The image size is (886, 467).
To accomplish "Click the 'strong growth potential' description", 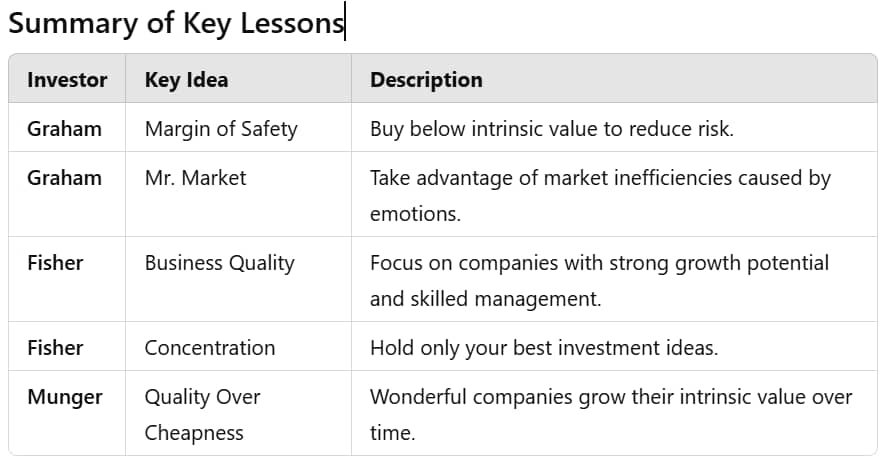I will (x=599, y=281).
